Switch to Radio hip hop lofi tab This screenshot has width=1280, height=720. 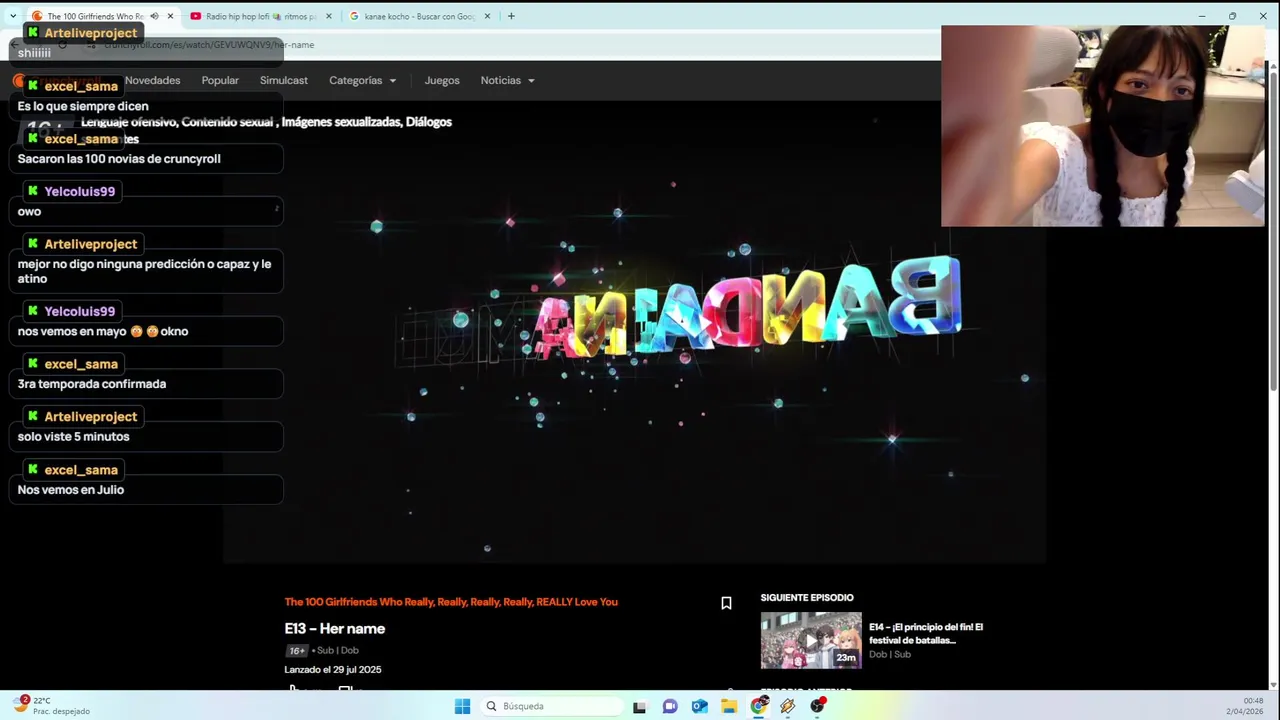pos(258,16)
